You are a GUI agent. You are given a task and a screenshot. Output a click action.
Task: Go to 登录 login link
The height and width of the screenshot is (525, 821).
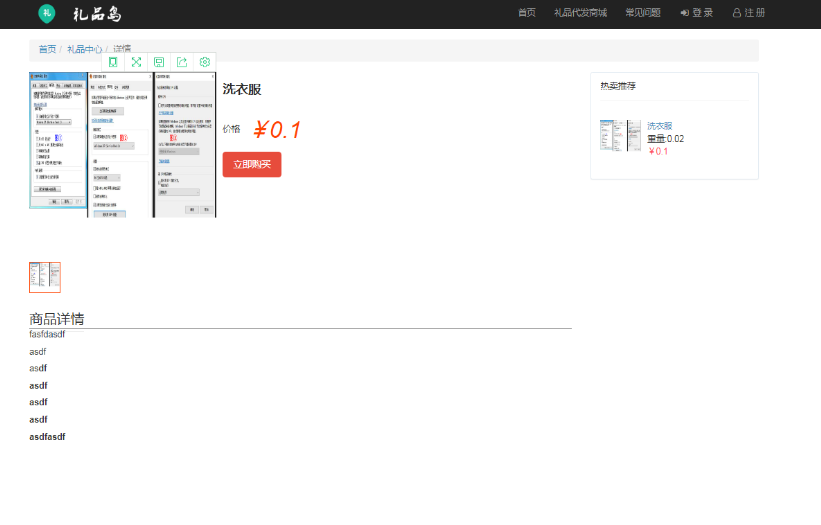(696, 13)
